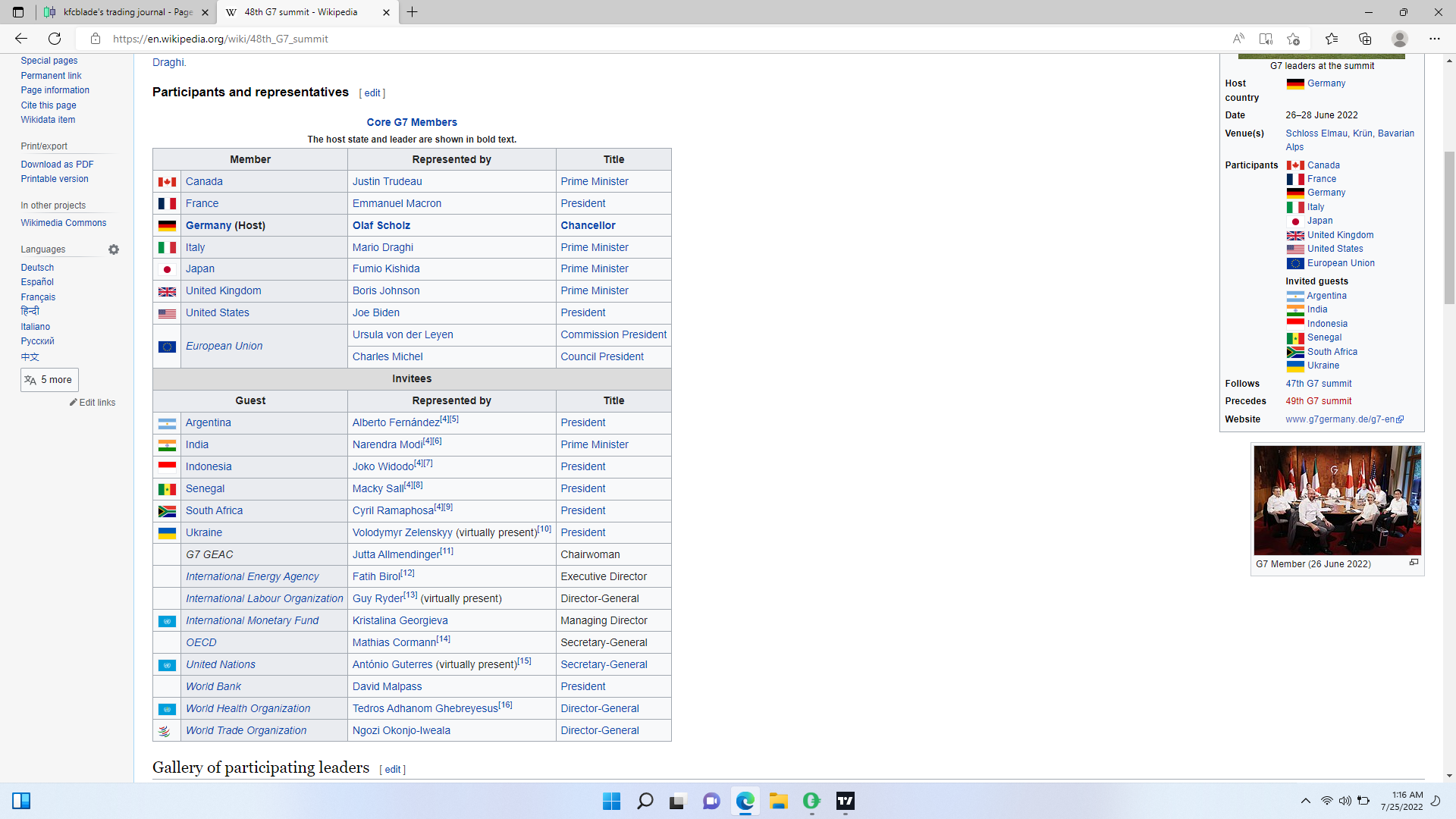Open Read aloud icon in address bar
Viewport: 1456px width, 819px height.
1238,39
